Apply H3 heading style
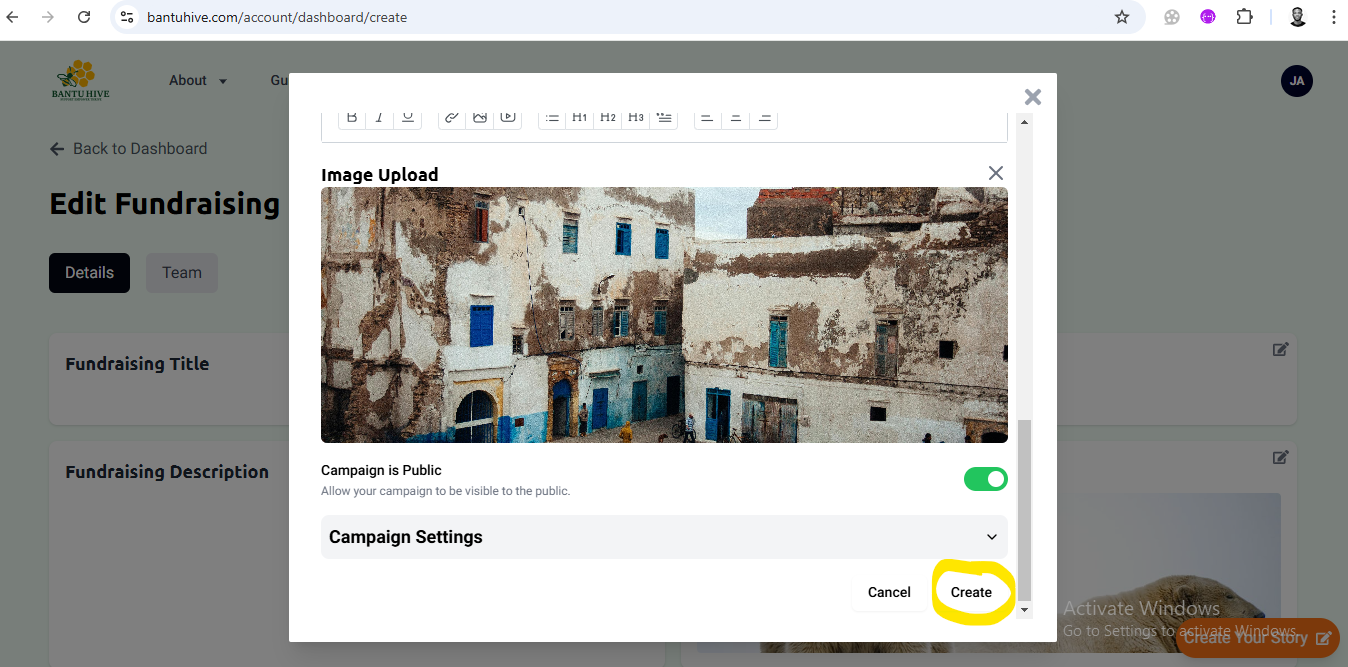This screenshot has height=667, width=1348. pos(636,117)
